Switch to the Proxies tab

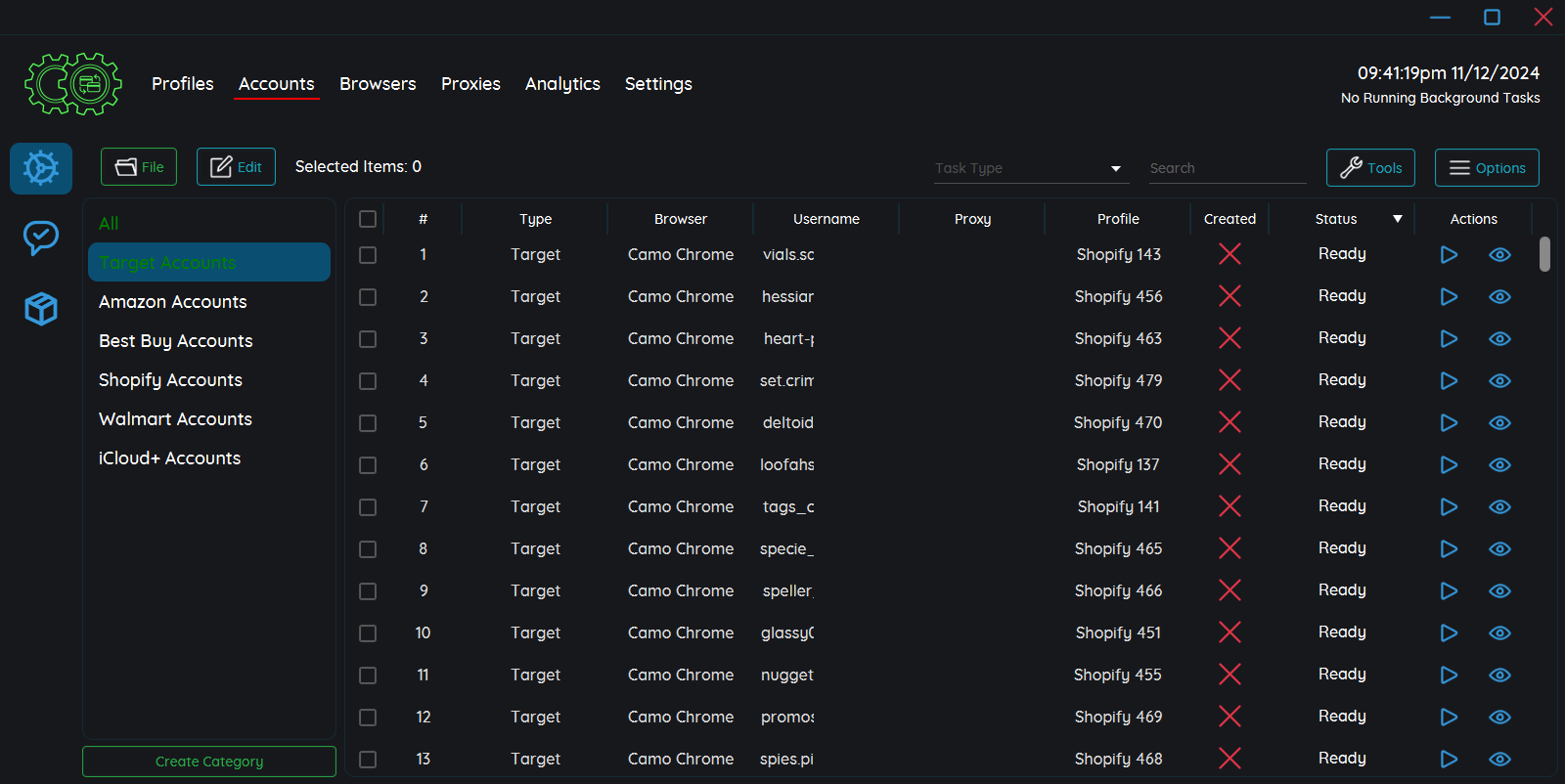[470, 84]
